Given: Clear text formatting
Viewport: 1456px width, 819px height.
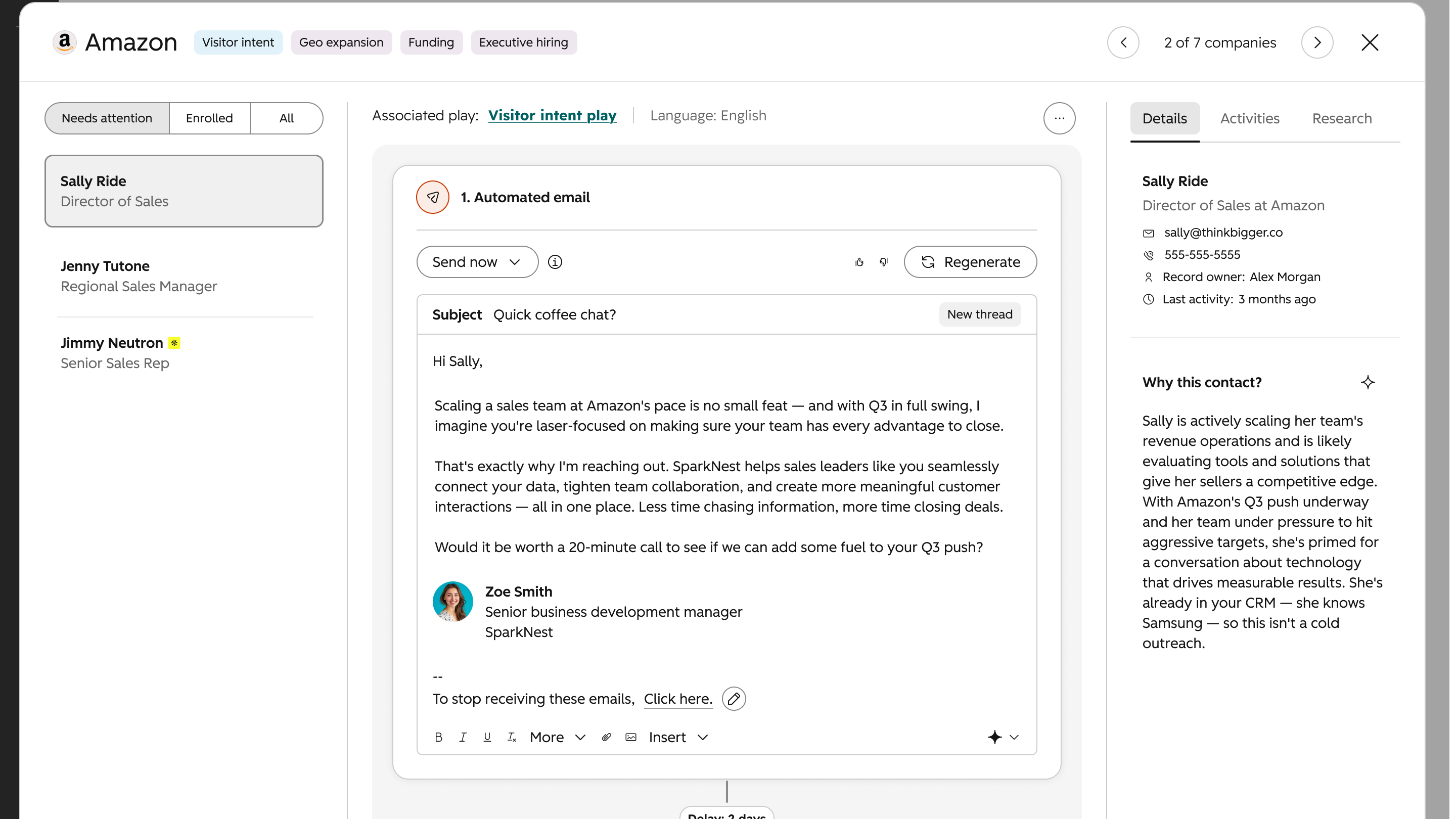Looking at the screenshot, I should click(512, 737).
